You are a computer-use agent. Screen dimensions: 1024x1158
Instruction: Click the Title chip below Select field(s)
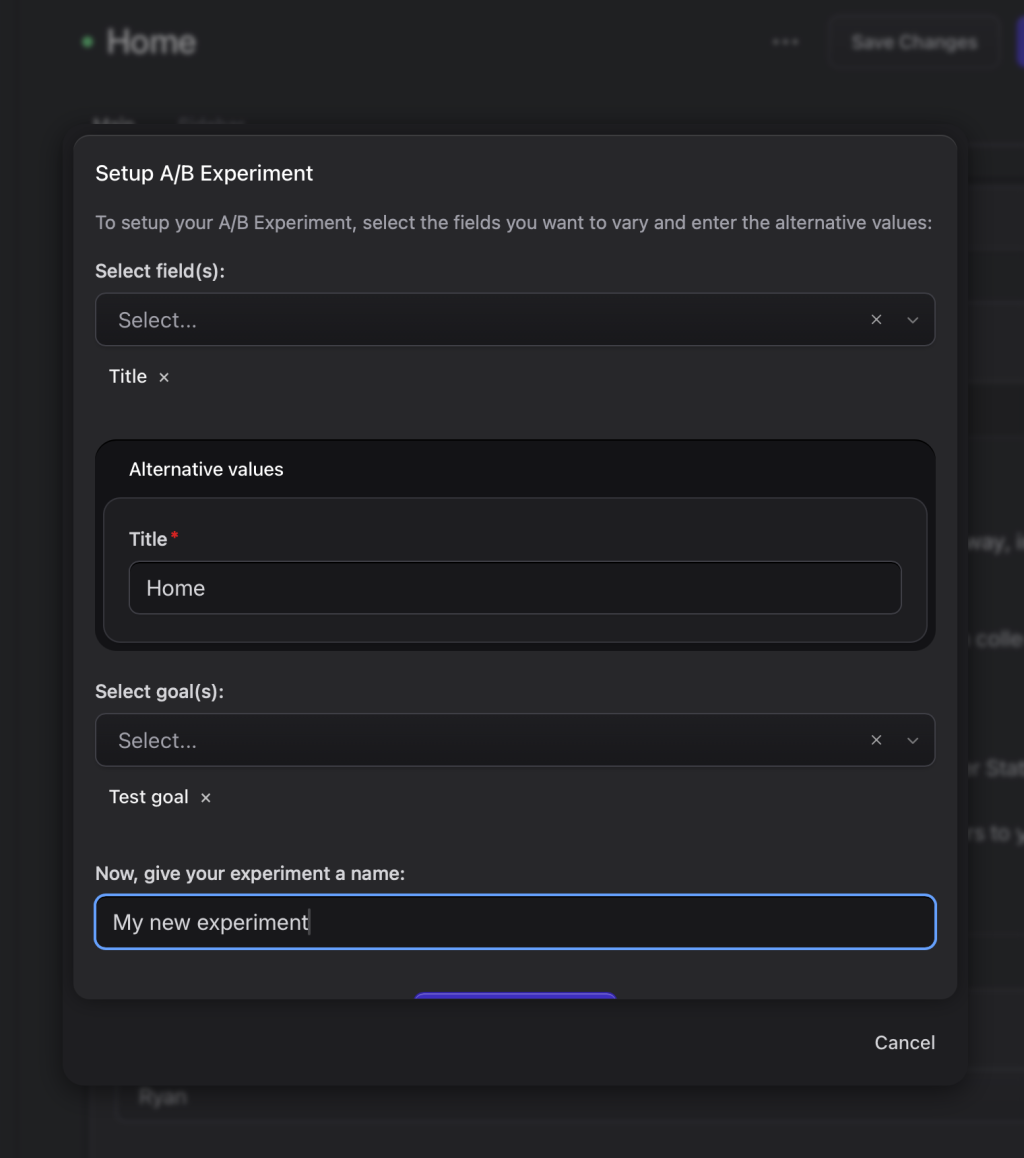pyautogui.click(x=128, y=377)
